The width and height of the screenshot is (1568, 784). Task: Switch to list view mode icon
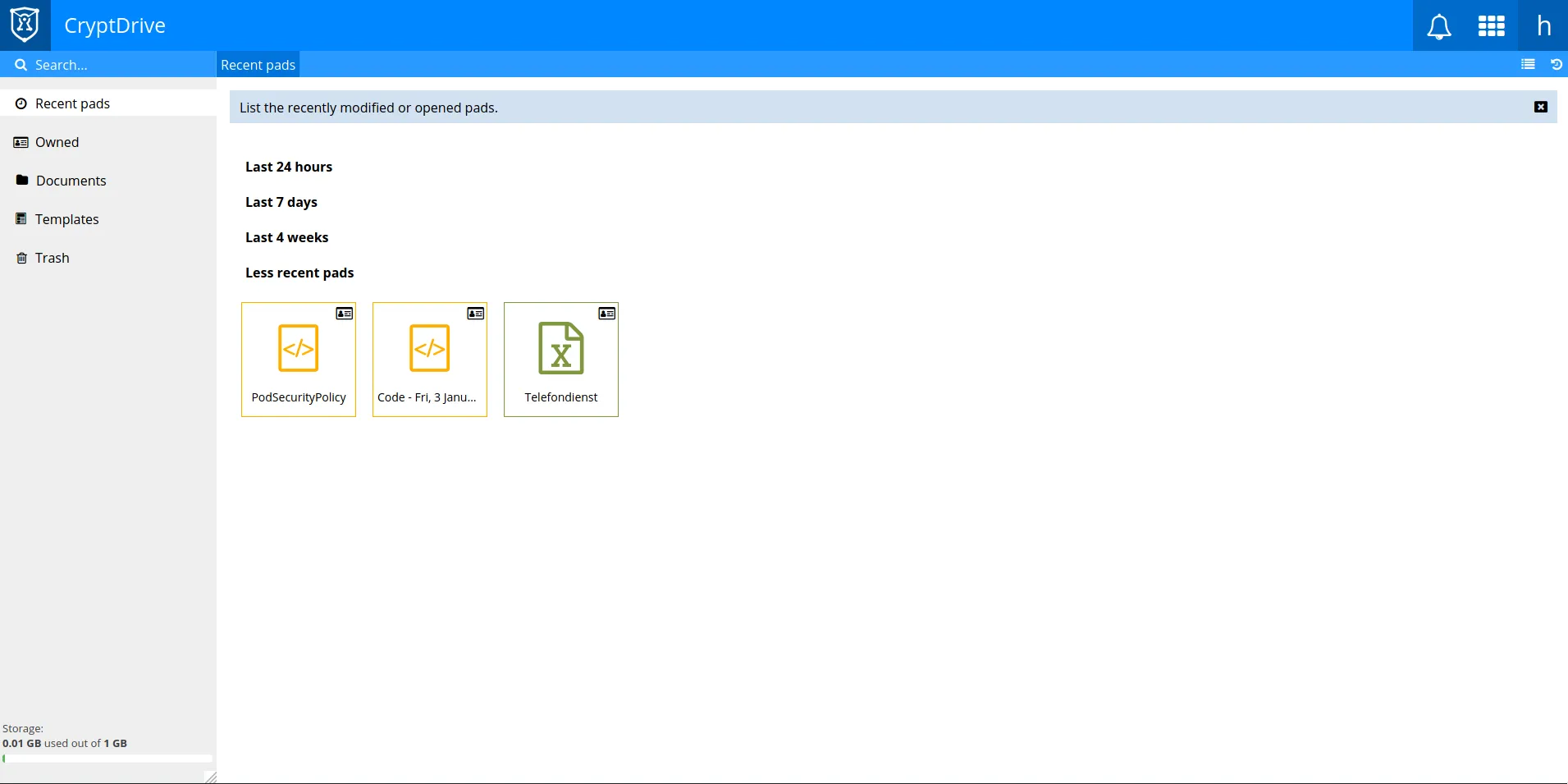click(1528, 64)
